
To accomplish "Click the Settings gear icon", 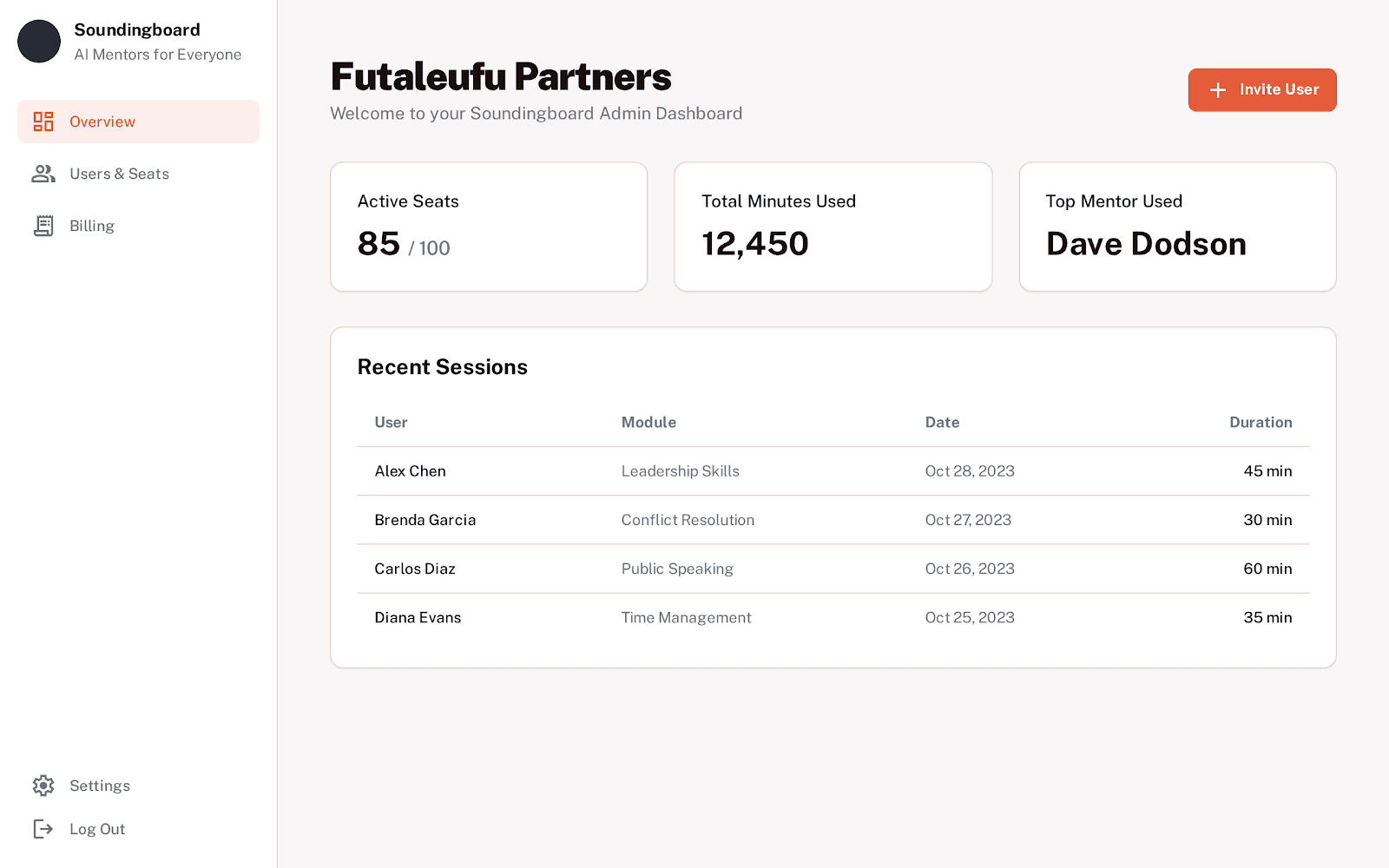I will click(43, 786).
